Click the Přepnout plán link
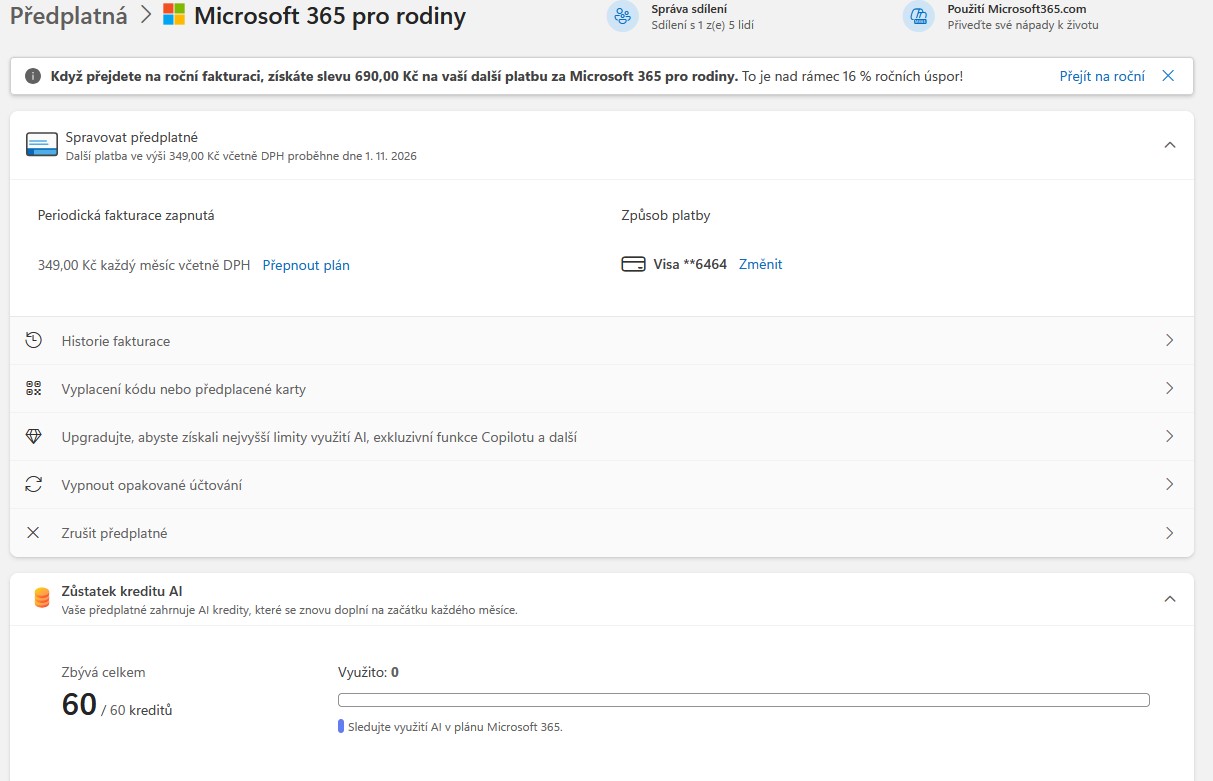 [x=306, y=265]
